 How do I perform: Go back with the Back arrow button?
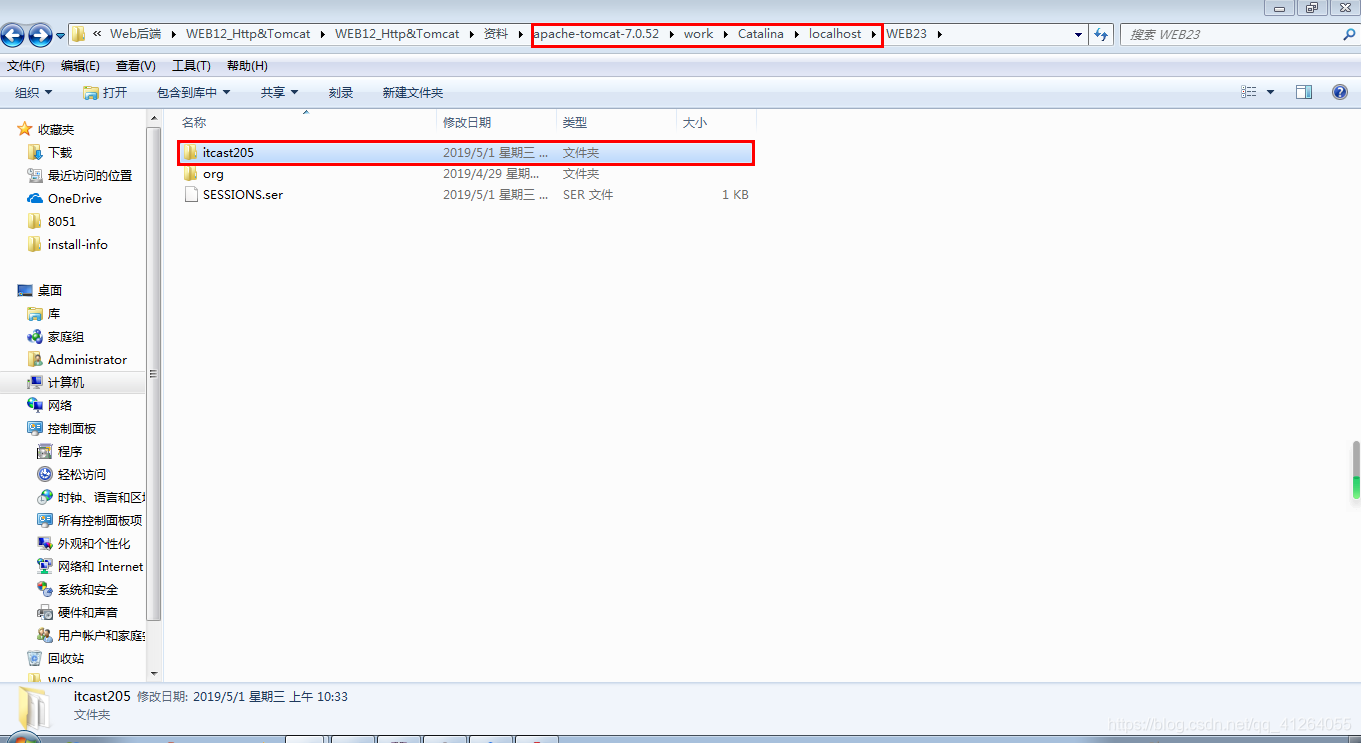pos(13,35)
